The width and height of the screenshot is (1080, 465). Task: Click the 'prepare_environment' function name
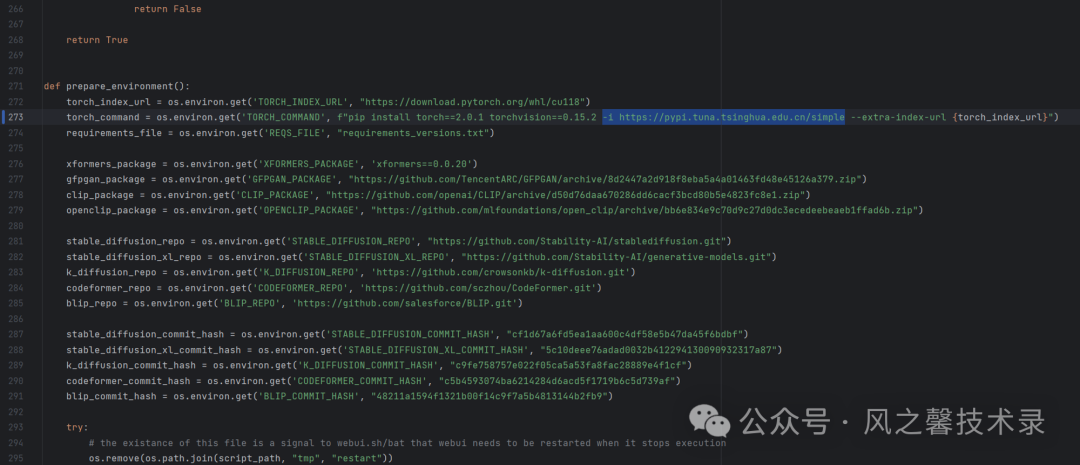[122, 86]
